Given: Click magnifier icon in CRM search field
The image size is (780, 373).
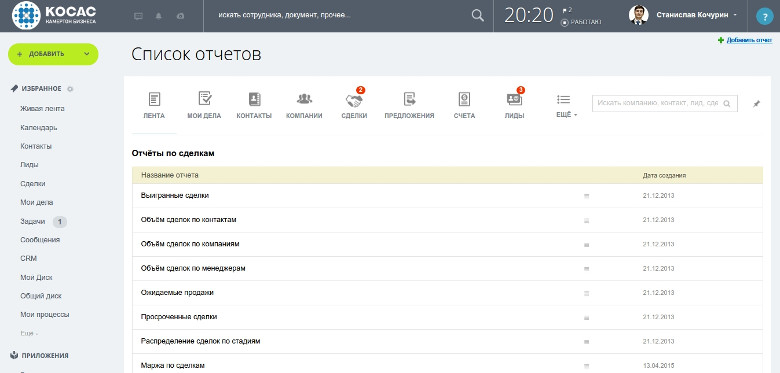Looking at the screenshot, I should [727, 103].
